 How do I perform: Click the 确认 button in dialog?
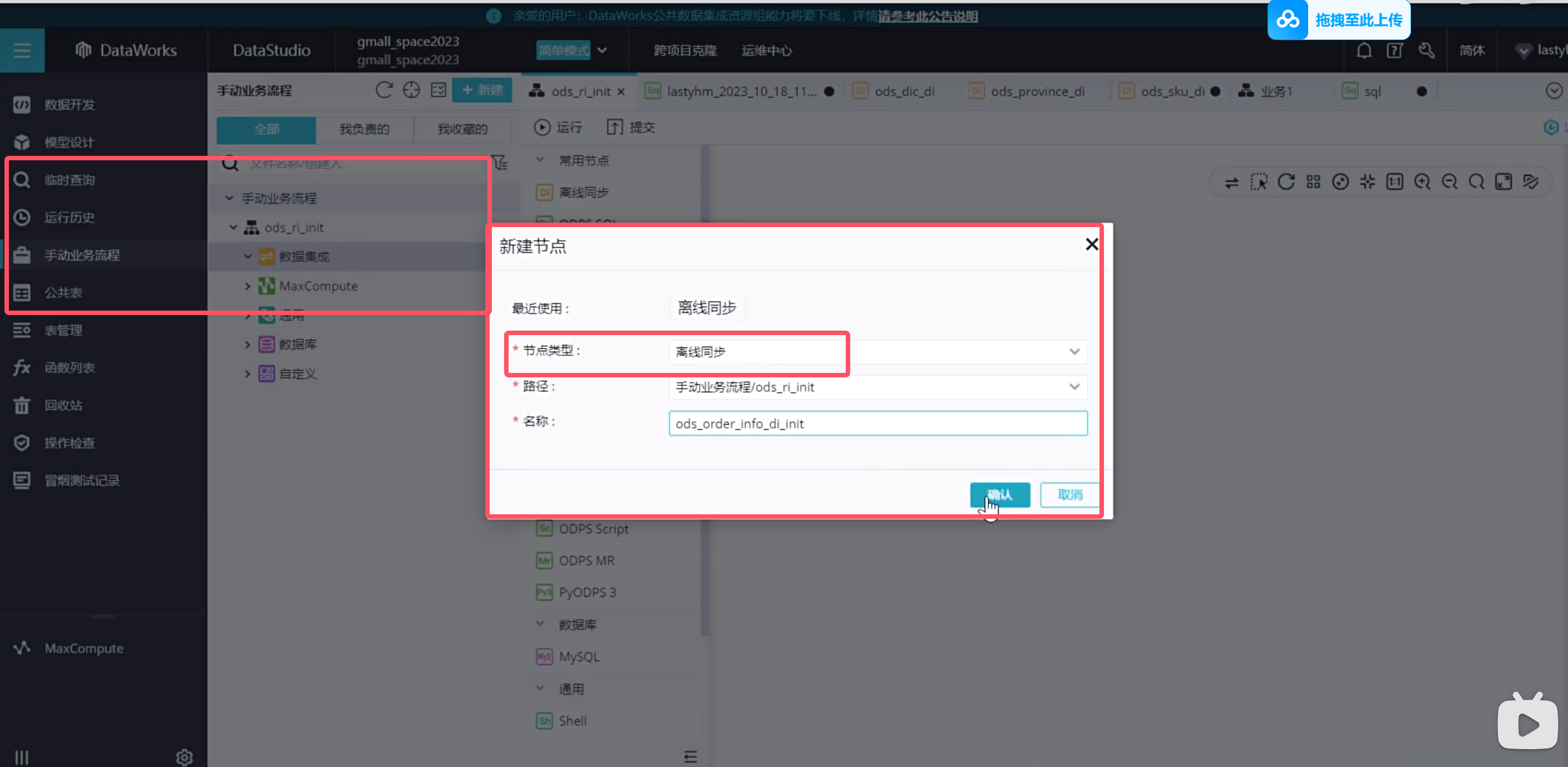click(999, 494)
